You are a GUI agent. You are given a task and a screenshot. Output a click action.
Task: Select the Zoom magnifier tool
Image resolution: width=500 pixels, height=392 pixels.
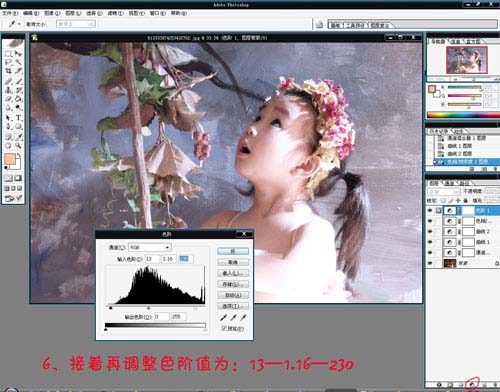click(18, 146)
